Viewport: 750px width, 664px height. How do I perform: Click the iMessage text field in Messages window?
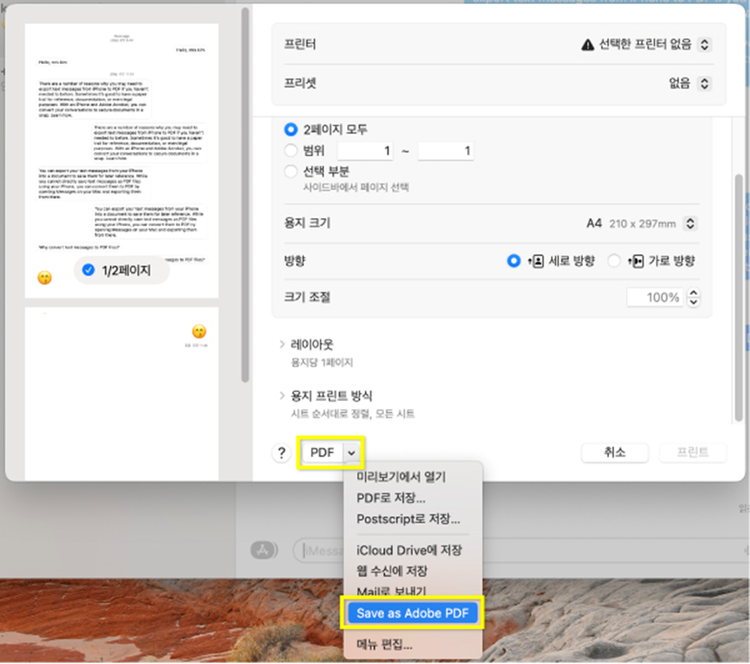[x=520, y=551]
